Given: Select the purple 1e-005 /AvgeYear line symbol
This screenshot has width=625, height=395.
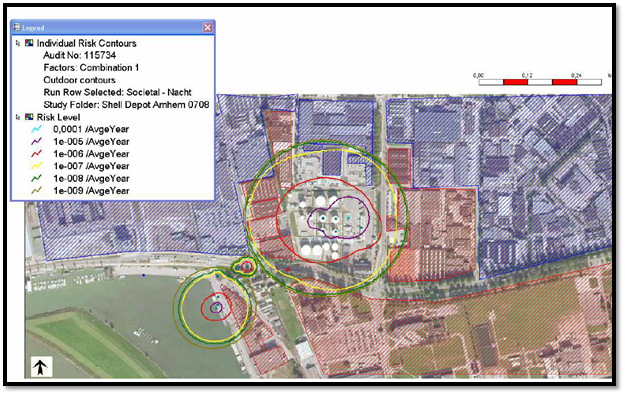Looking at the screenshot, I should [x=37, y=141].
